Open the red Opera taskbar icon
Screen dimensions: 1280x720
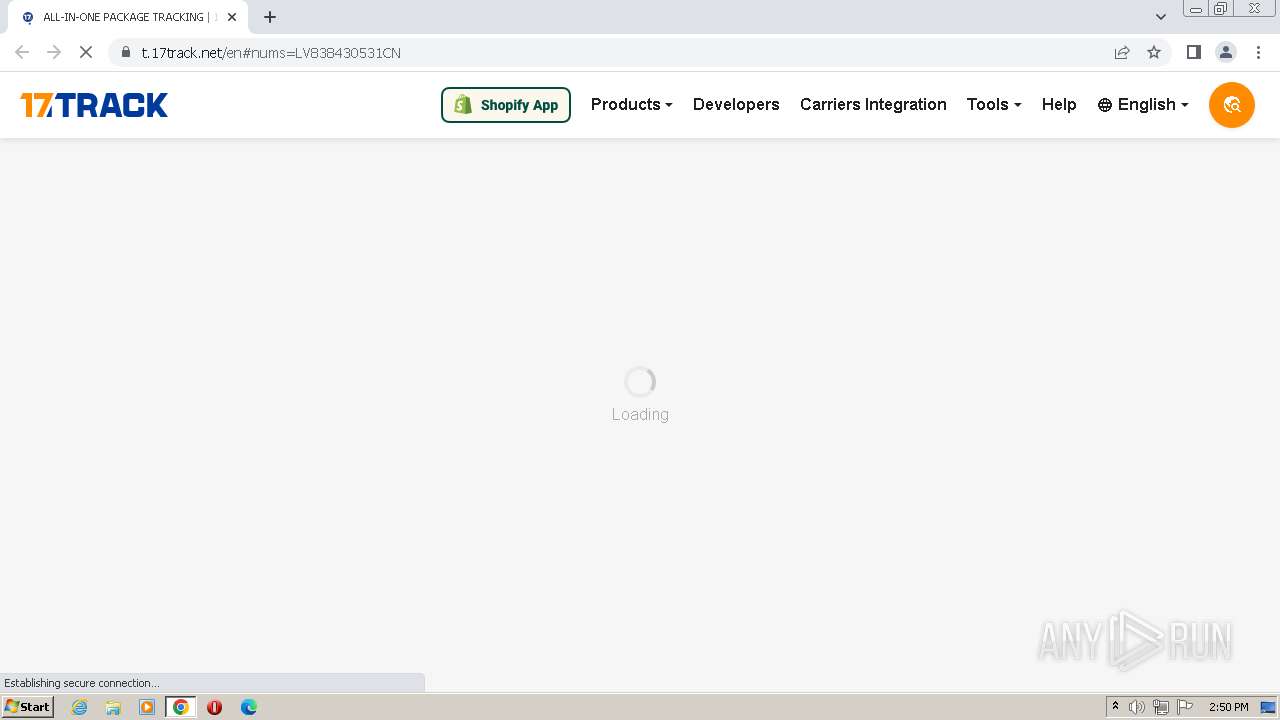click(x=214, y=707)
